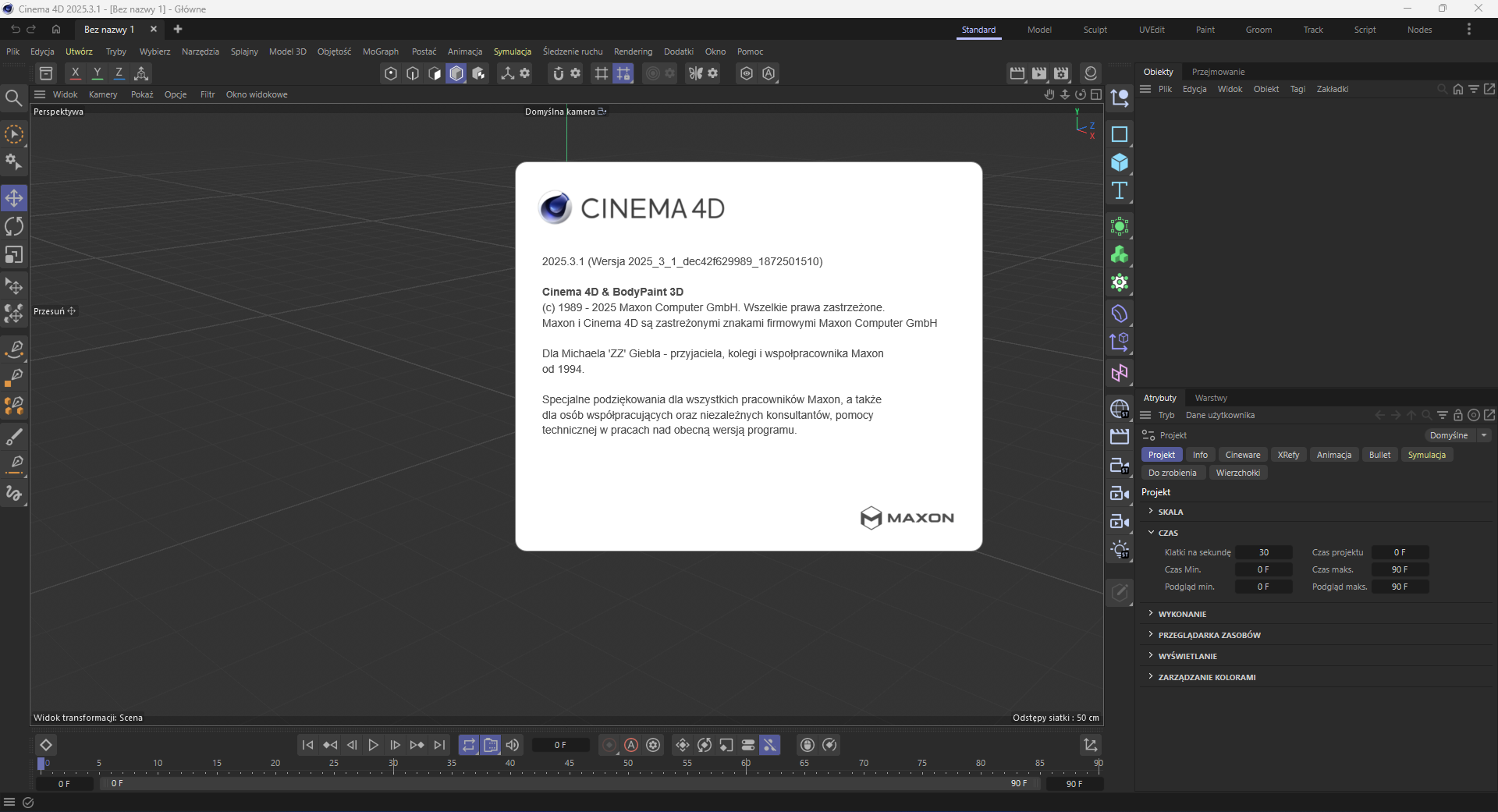Screen dimensions: 1498x812
Task: Switch to the Warstwy tab
Action: (1211, 398)
